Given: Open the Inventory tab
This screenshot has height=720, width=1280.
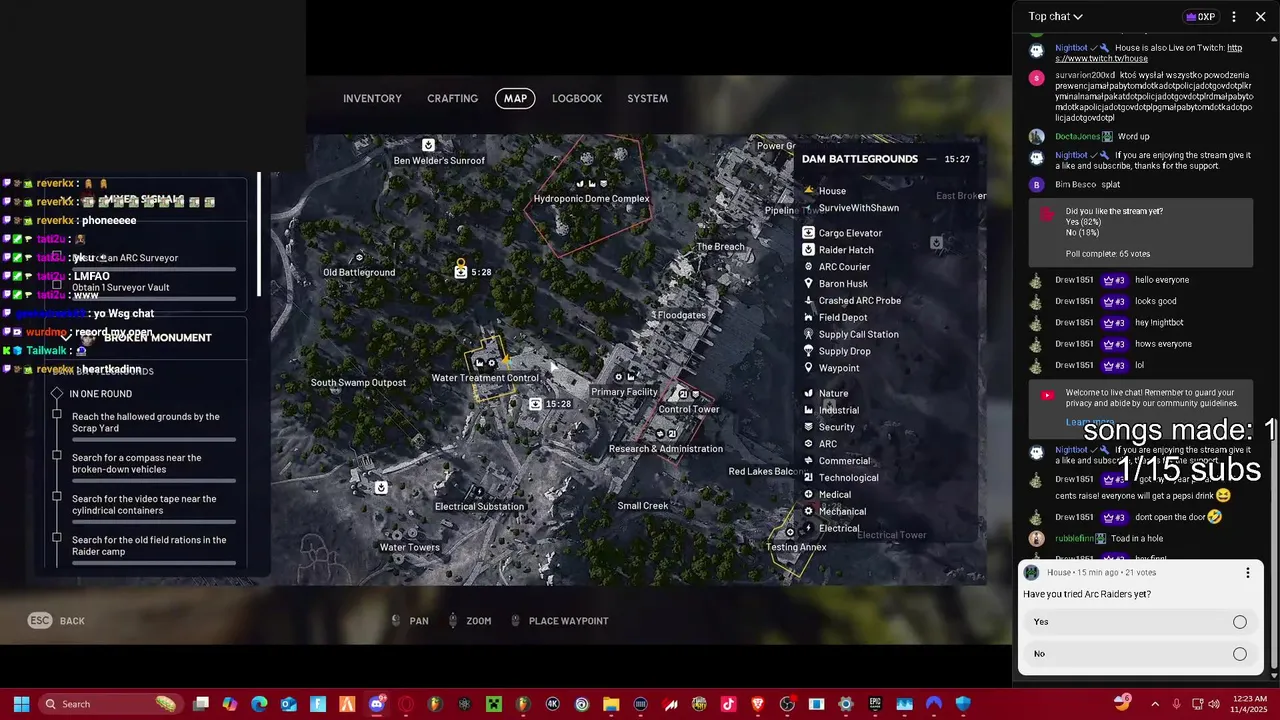Looking at the screenshot, I should tap(372, 98).
